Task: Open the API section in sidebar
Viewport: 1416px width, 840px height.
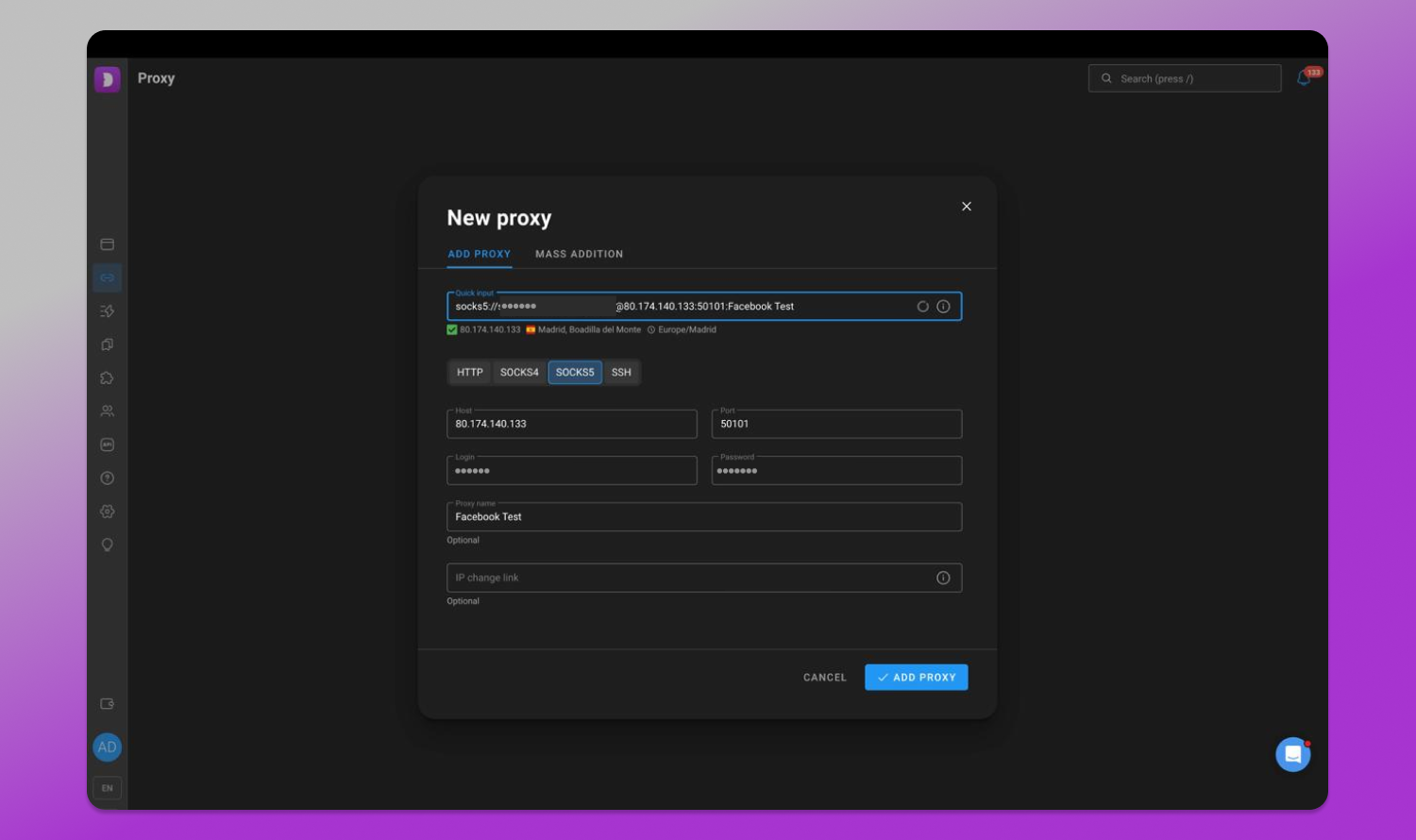Action: [108, 445]
